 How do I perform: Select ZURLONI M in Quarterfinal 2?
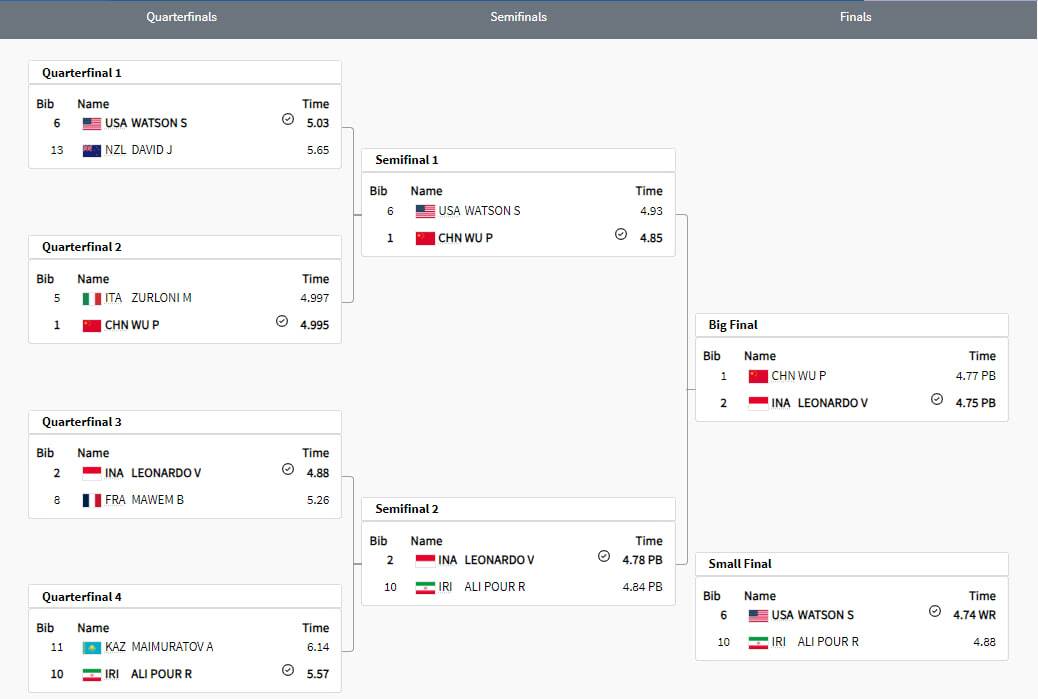(161, 298)
